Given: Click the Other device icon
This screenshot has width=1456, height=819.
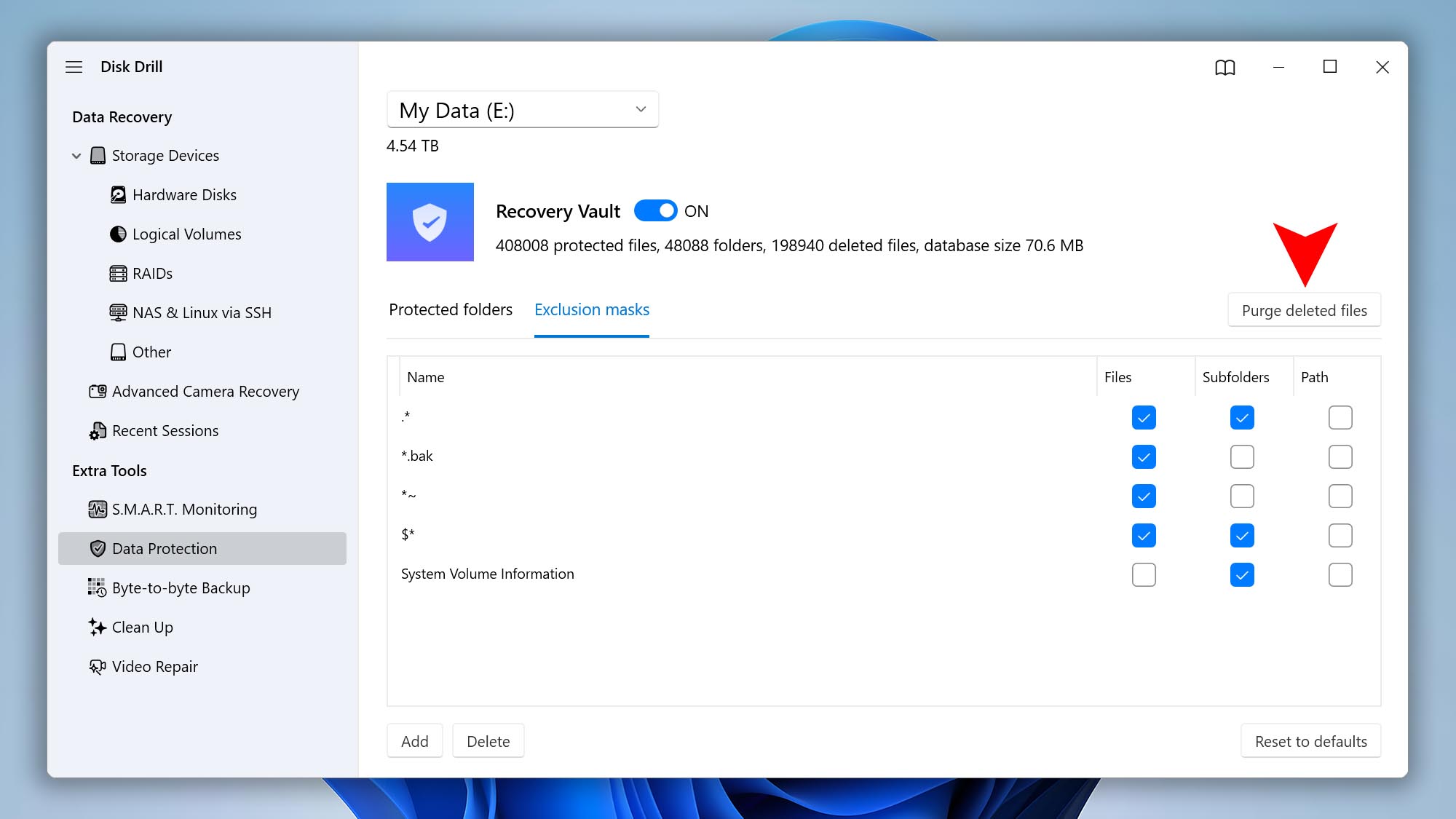Looking at the screenshot, I should coord(118,352).
